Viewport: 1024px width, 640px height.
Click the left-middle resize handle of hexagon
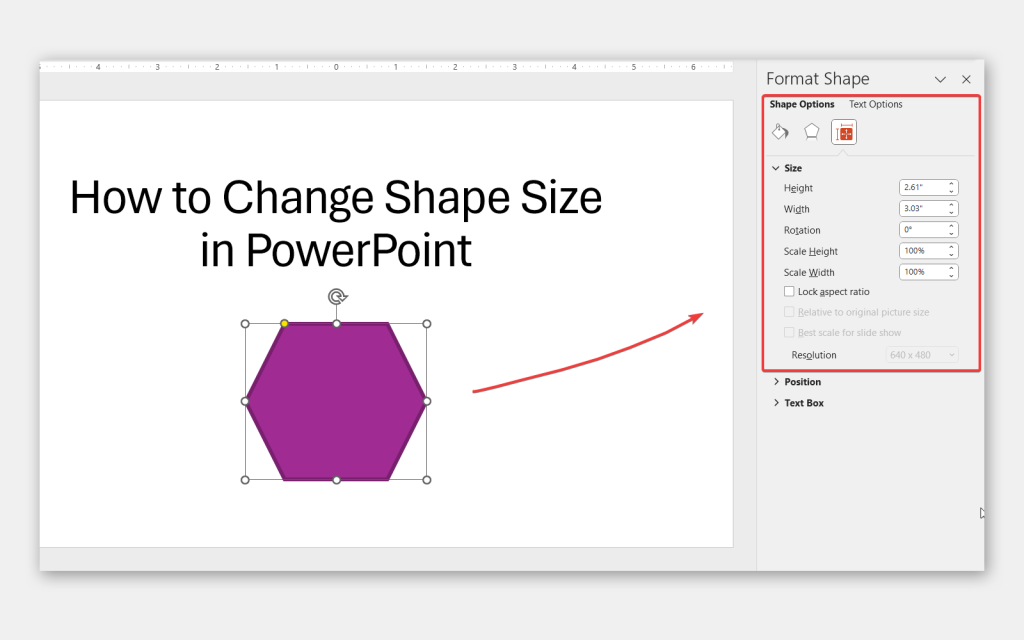point(246,402)
